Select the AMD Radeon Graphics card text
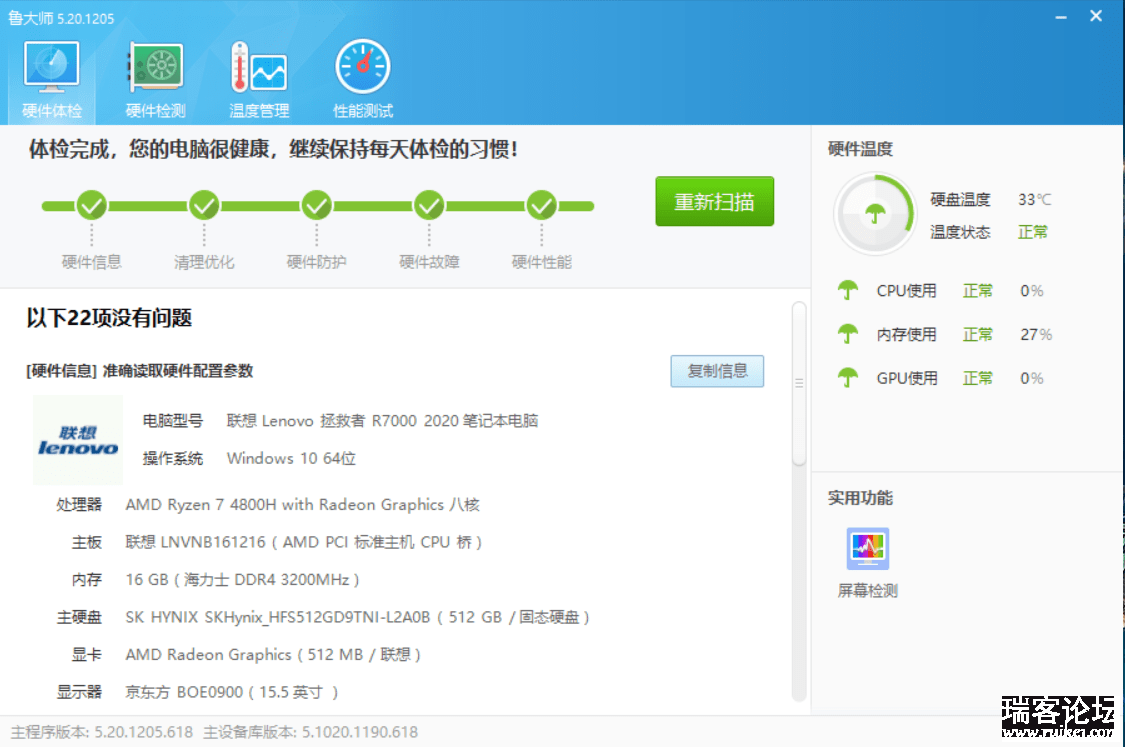1125x747 pixels. tap(273, 654)
